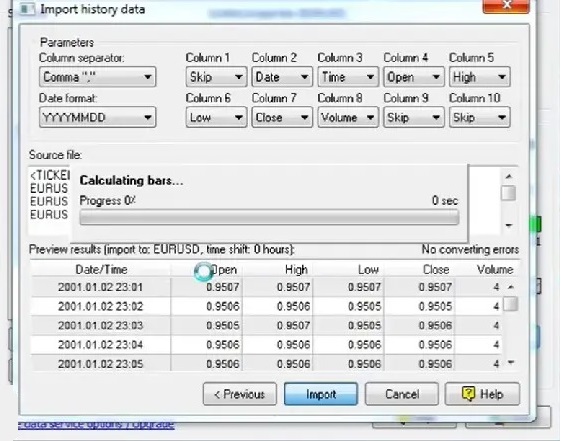Open the Column 3 Time dropdown

pyautogui.click(x=348, y=77)
